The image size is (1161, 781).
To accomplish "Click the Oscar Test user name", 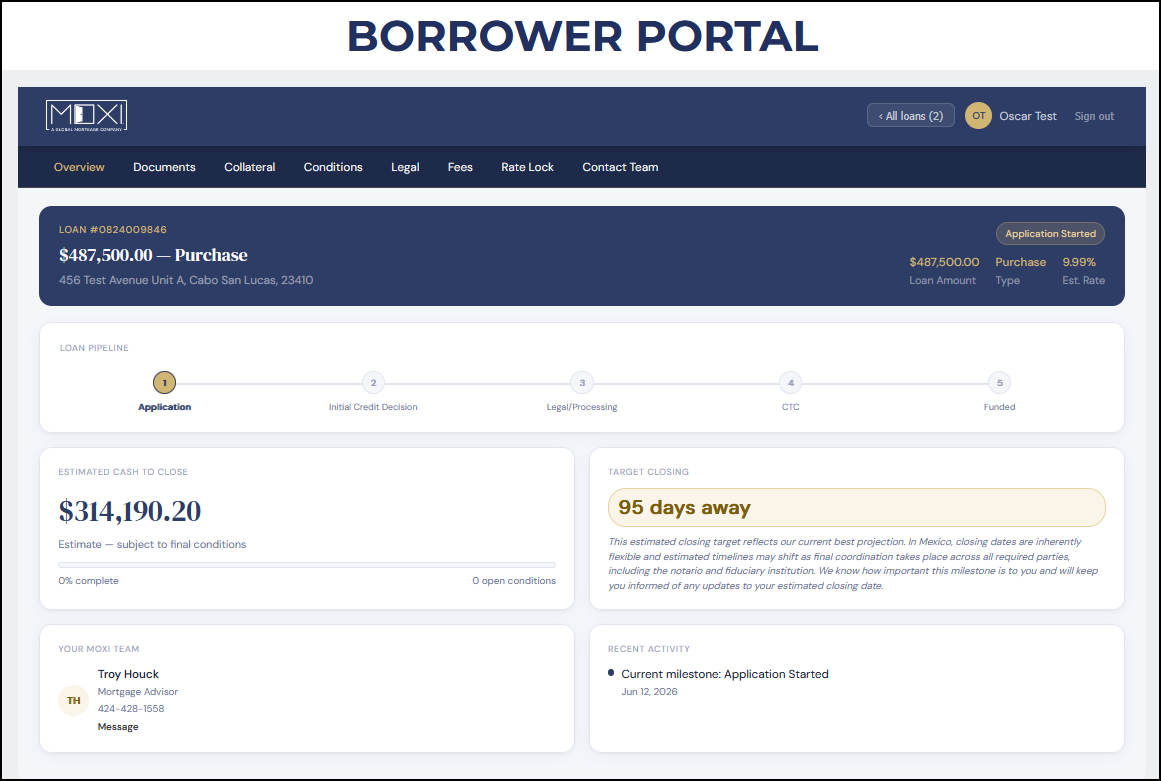I will [1028, 116].
